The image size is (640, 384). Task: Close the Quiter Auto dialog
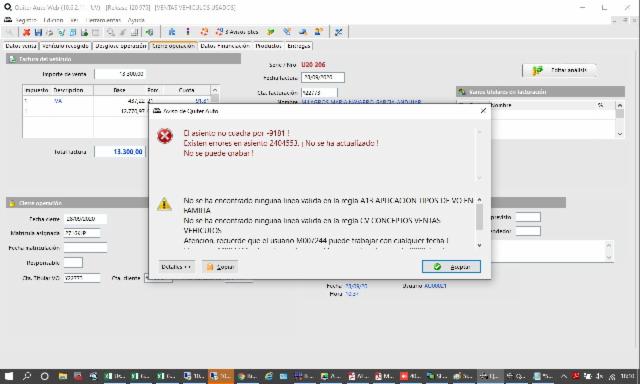(483, 111)
